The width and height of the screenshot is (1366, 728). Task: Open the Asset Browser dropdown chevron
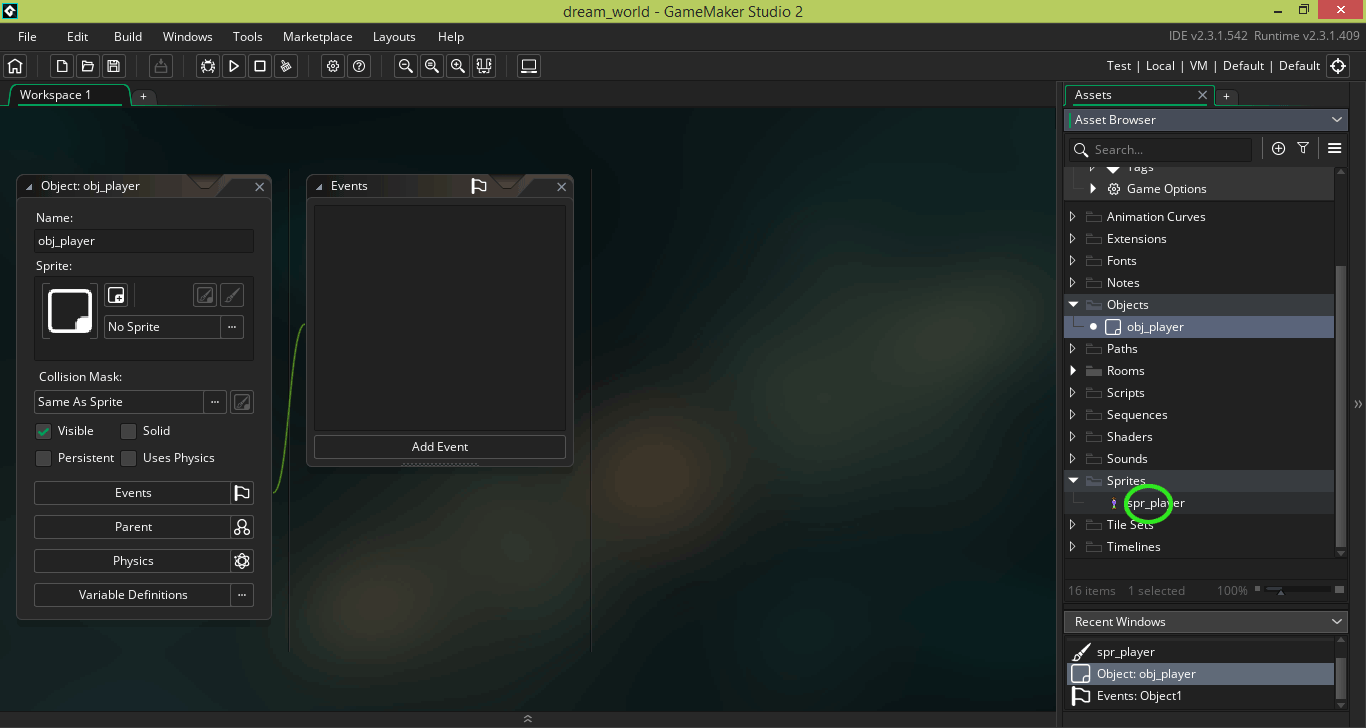click(1338, 120)
